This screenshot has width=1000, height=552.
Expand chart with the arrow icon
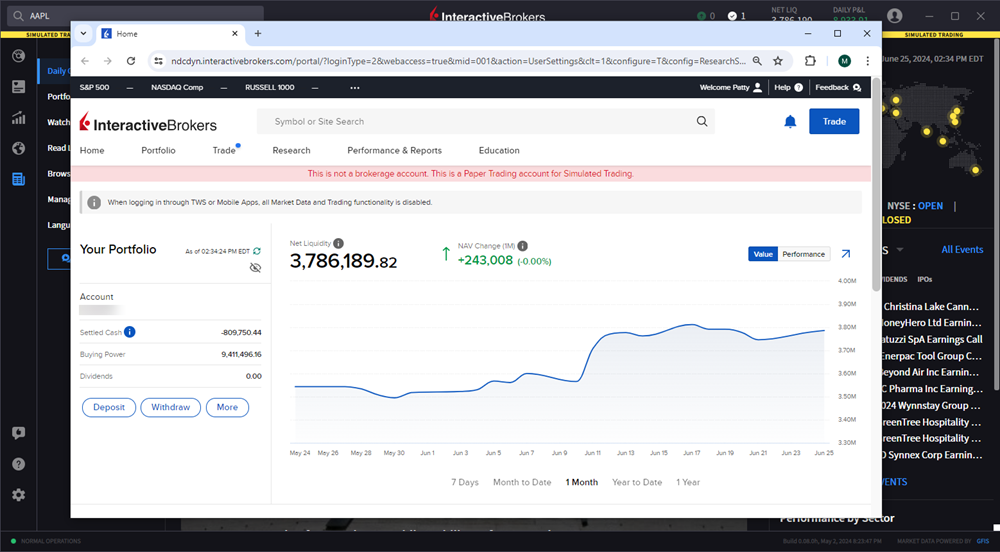(x=846, y=254)
